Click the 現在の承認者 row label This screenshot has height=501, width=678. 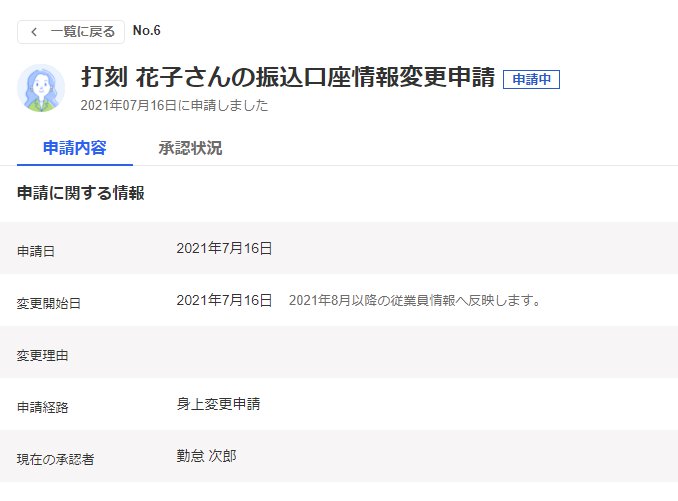pos(55,459)
